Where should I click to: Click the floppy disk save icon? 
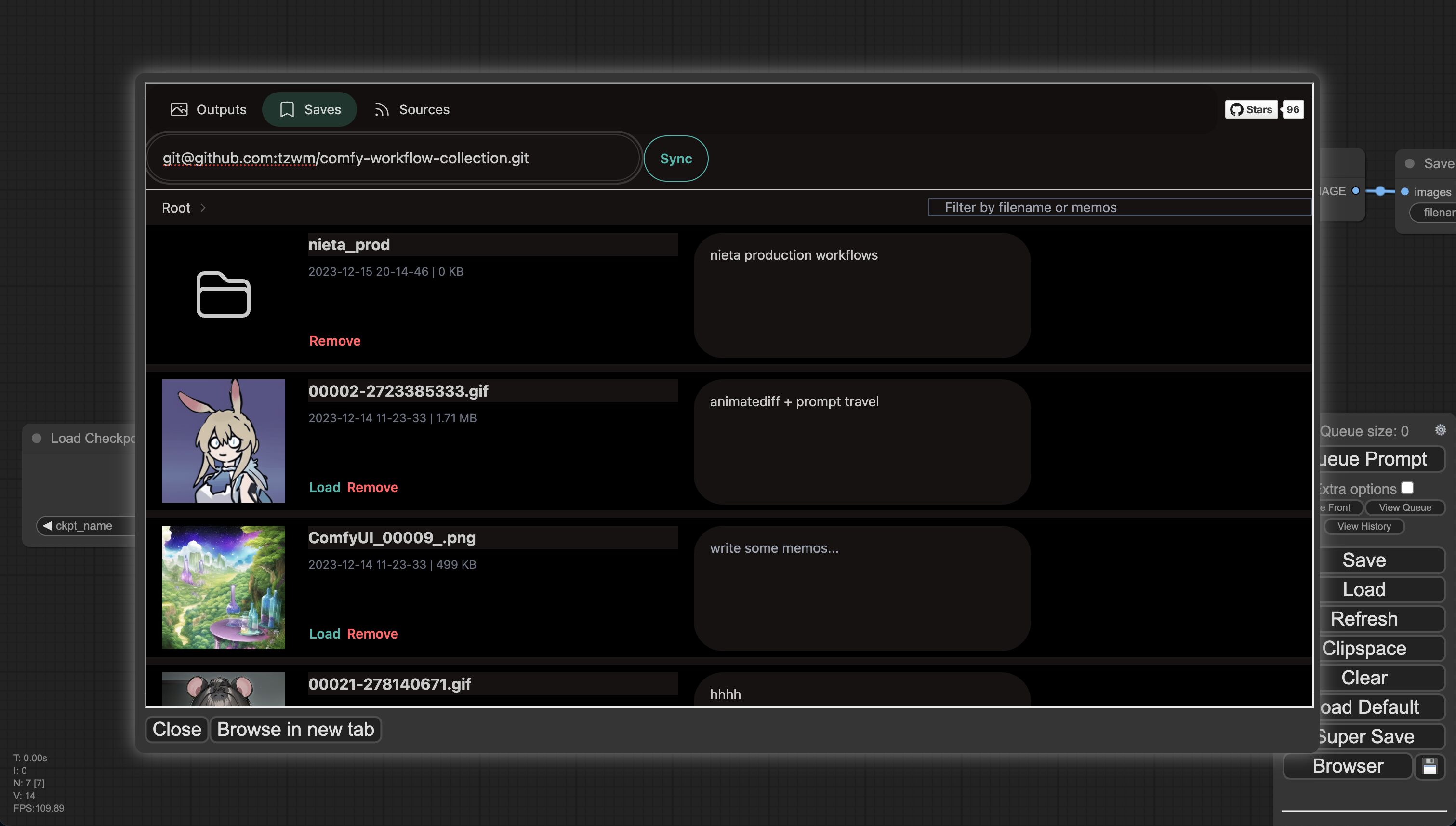[x=1430, y=766]
